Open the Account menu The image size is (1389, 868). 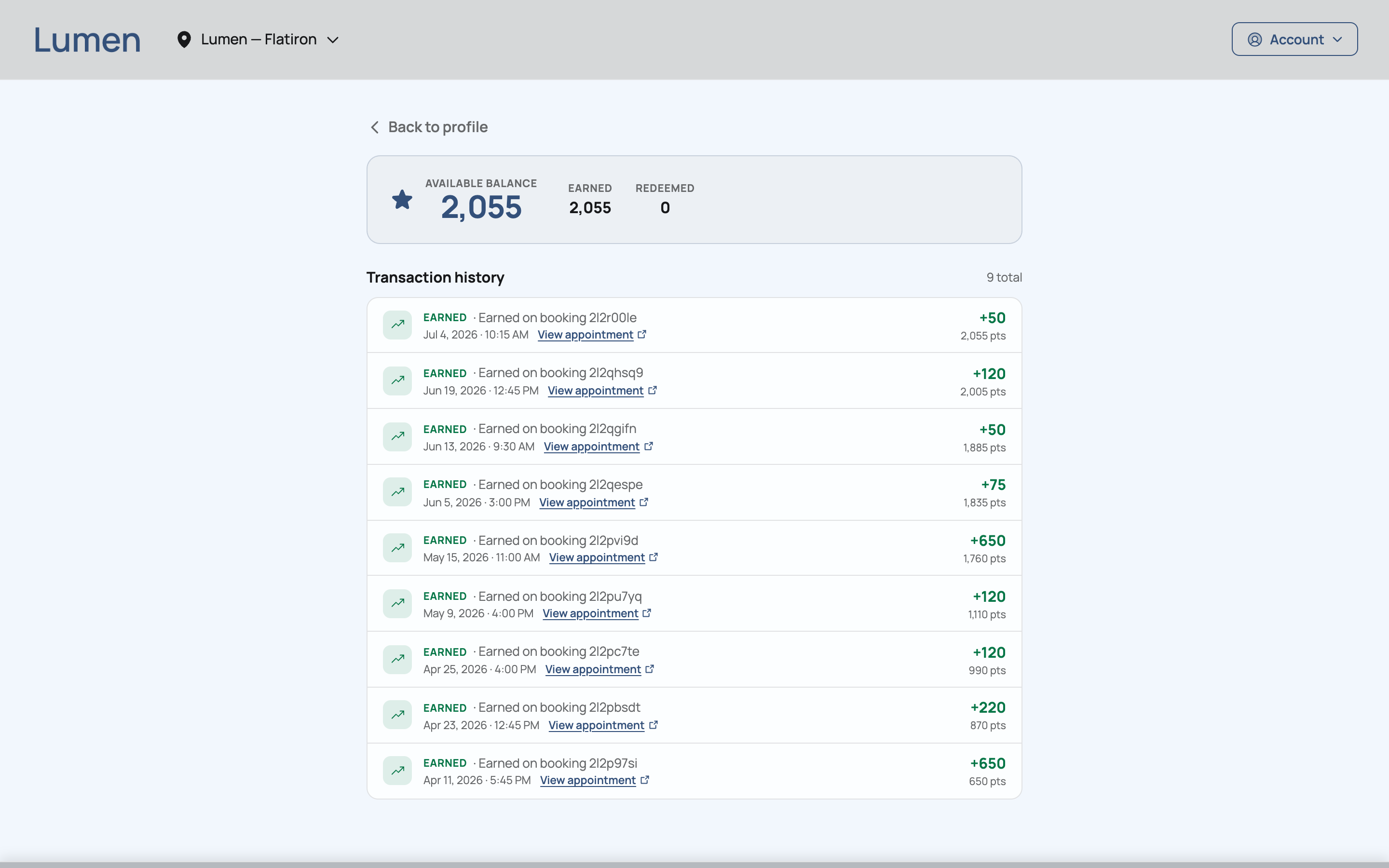click(1294, 39)
